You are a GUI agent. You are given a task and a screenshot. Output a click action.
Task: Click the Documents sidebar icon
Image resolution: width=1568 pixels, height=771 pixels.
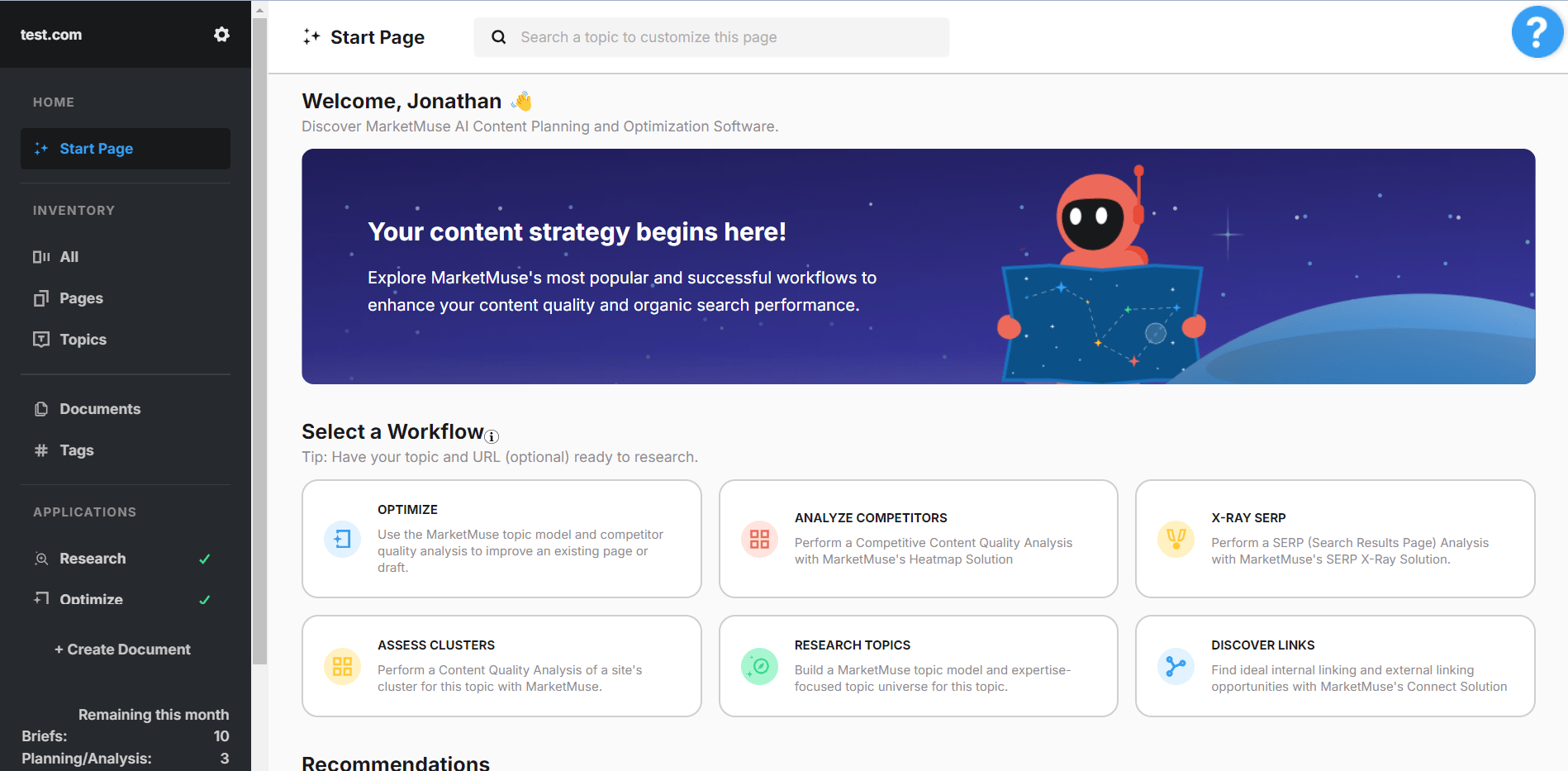pos(41,409)
